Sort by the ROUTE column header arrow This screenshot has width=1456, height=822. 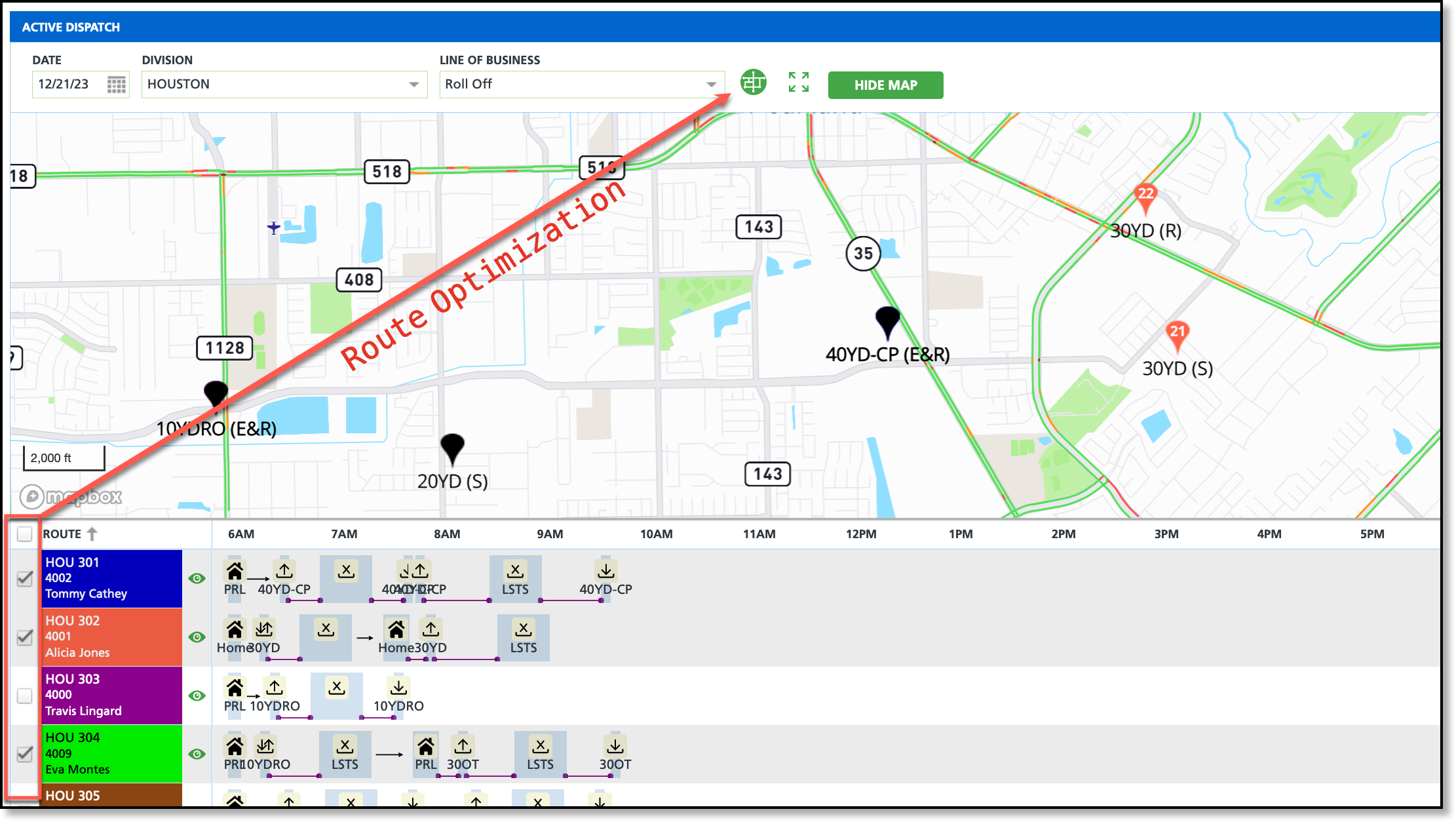[92, 534]
